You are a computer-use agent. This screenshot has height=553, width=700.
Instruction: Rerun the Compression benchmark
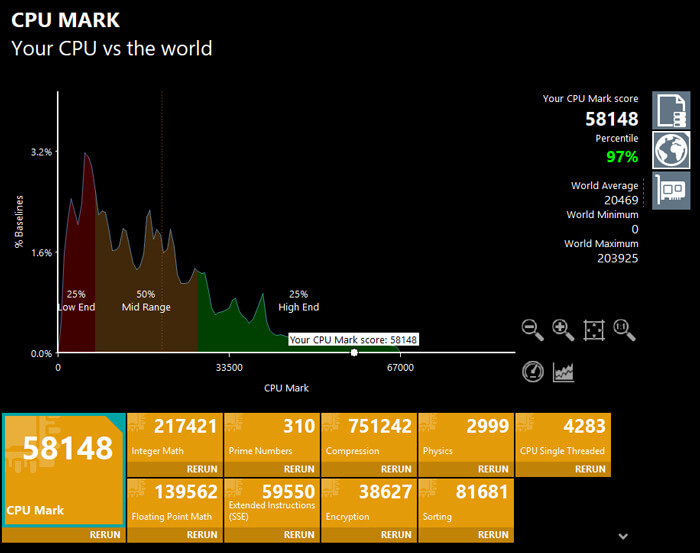click(x=395, y=469)
